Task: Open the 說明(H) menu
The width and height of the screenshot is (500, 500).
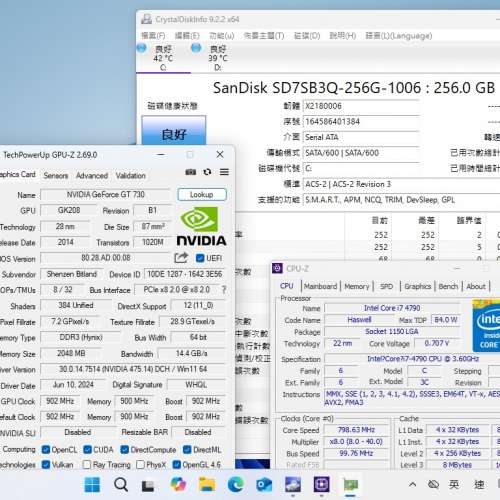Action: (343, 36)
